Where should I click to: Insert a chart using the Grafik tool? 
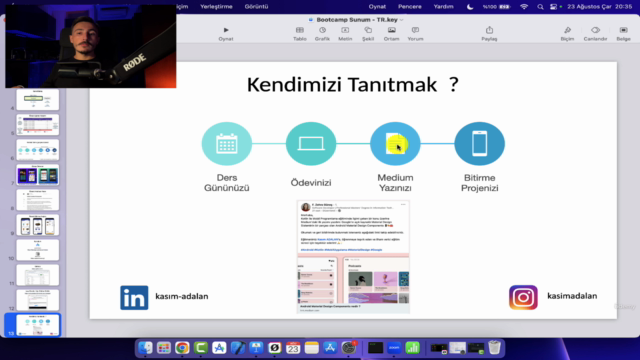pos(322,34)
